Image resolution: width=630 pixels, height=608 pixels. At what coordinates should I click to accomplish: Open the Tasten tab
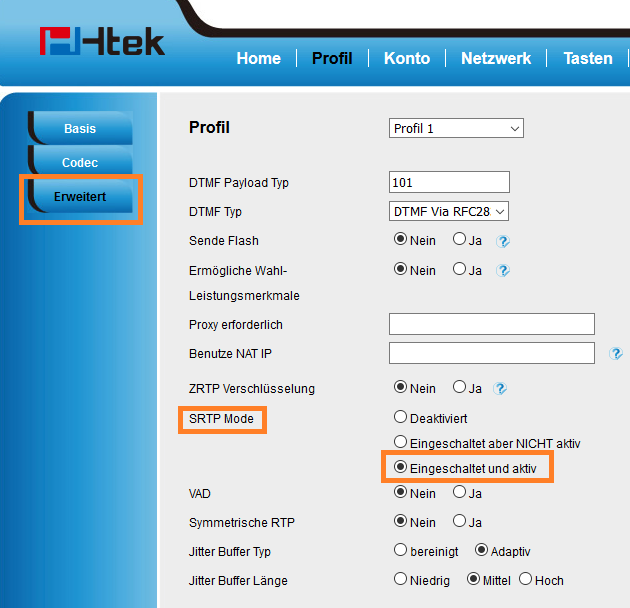[588, 58]
